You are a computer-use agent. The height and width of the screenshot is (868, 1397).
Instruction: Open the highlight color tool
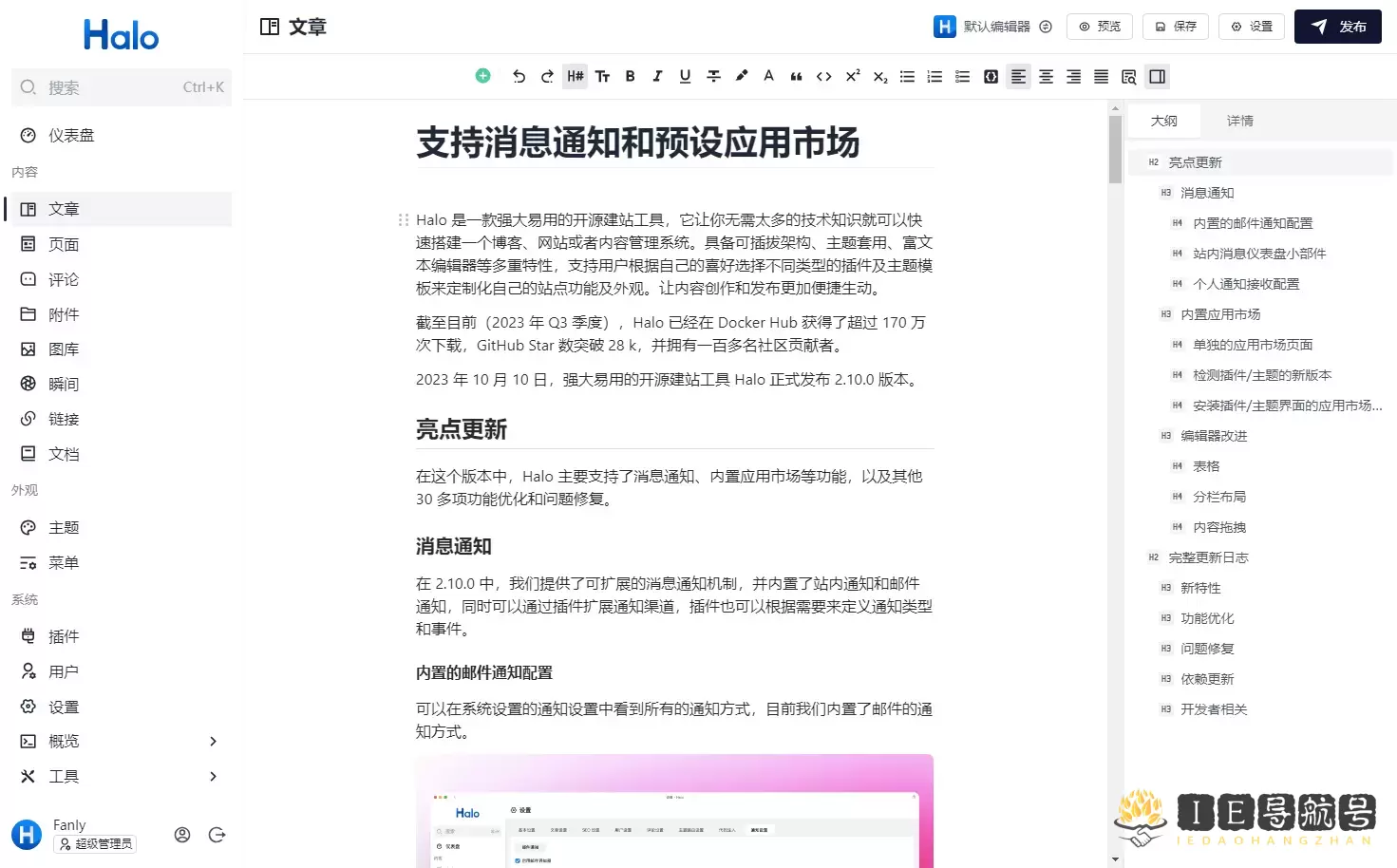pyautogui.click(x=741, y=77)
